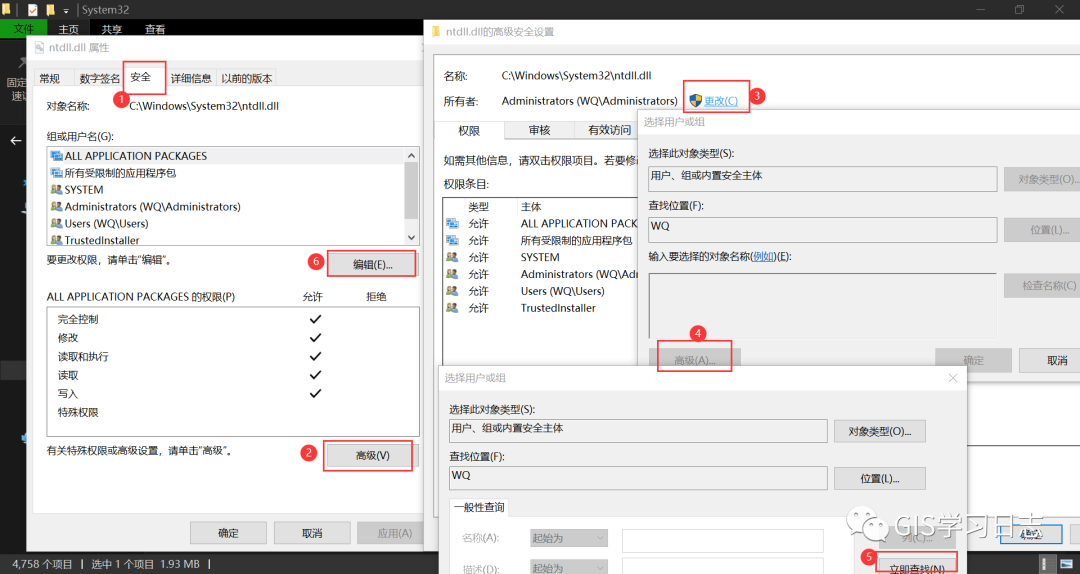This screenshot has width=1080, height=574.
Task: Switch to the 详细信息 tab
Action: click(x=191, y=78)
